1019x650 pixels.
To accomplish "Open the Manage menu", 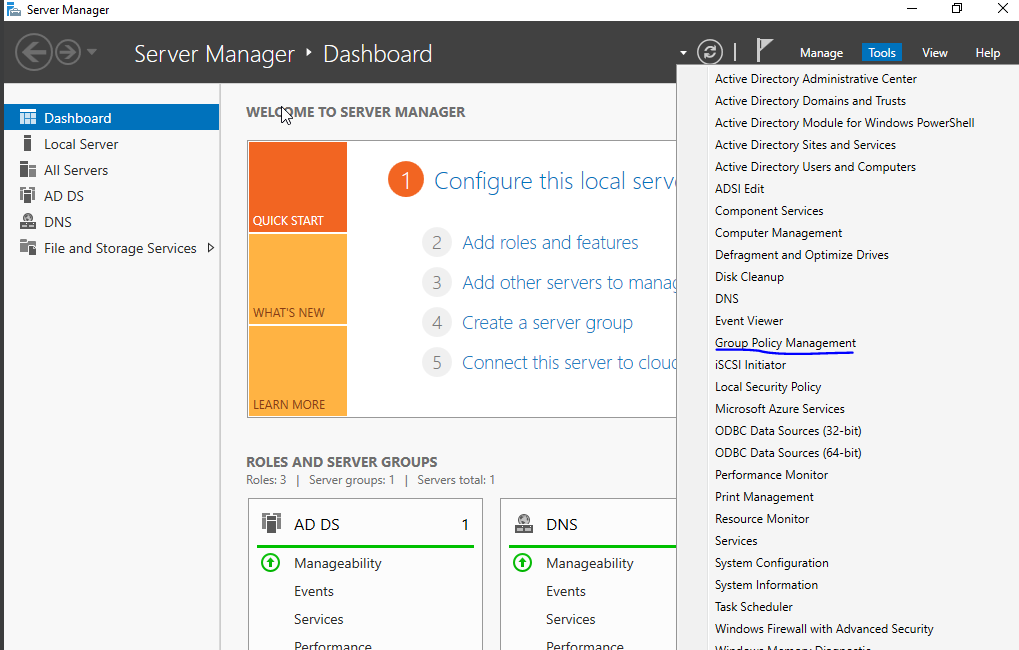I will point(821,53).
